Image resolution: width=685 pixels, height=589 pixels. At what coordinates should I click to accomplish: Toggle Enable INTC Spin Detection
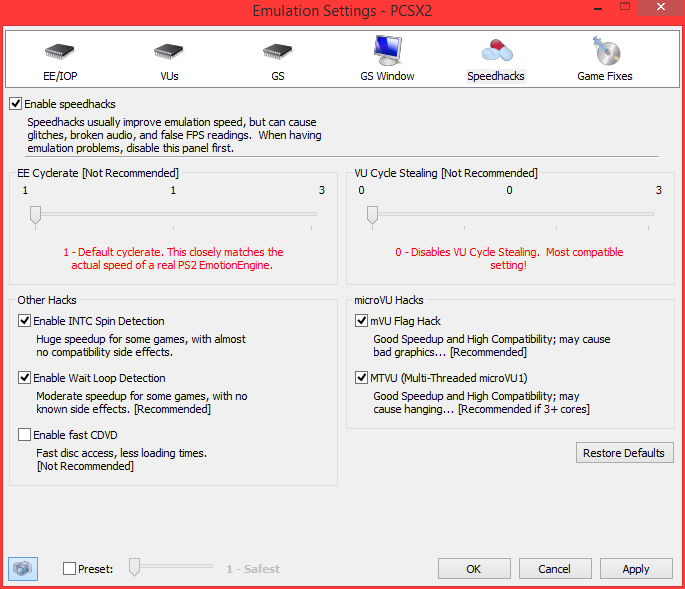click(x=25, y=321)
